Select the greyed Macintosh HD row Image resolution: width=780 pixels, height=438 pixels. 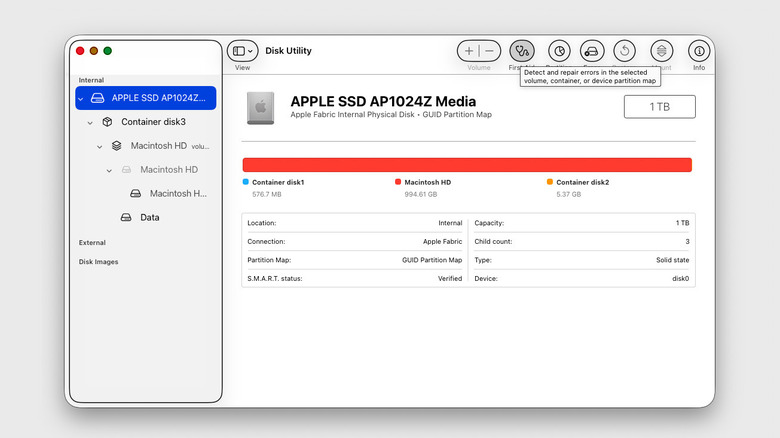(x=146, y=170)
